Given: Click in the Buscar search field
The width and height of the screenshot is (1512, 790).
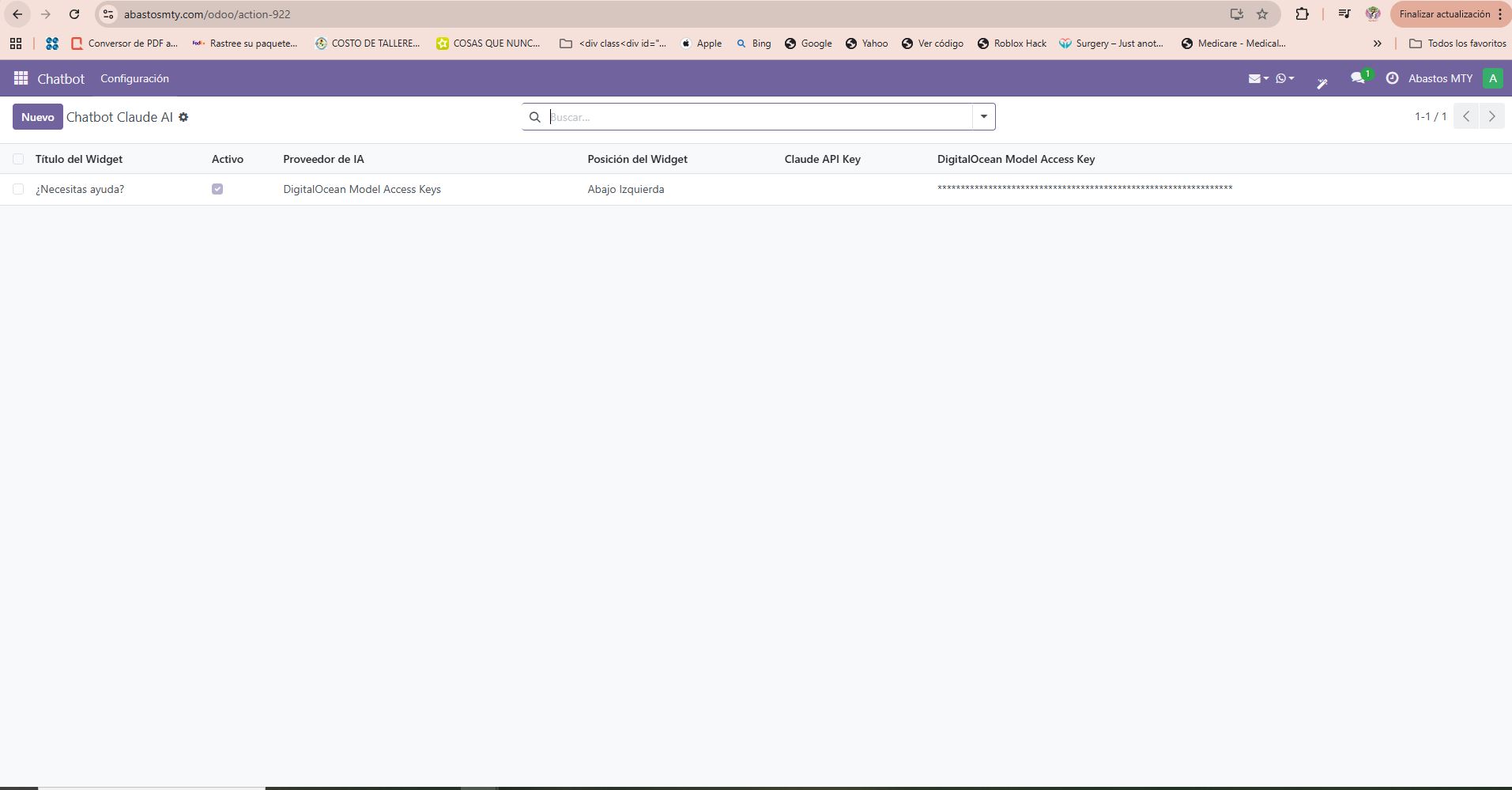Looking at the screenshot, I should click(x=759, y=117).
